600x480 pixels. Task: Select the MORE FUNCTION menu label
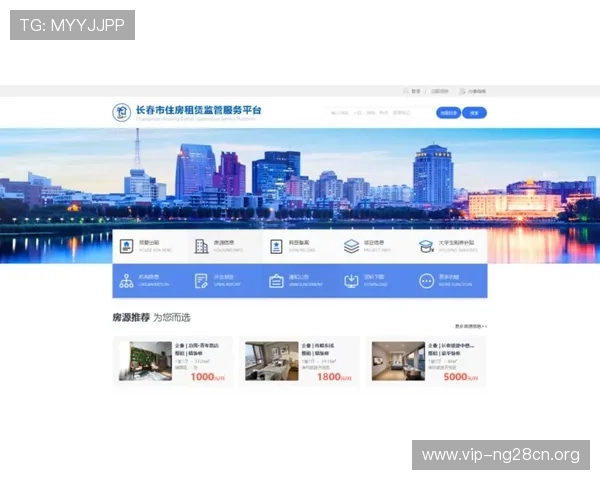455,284
